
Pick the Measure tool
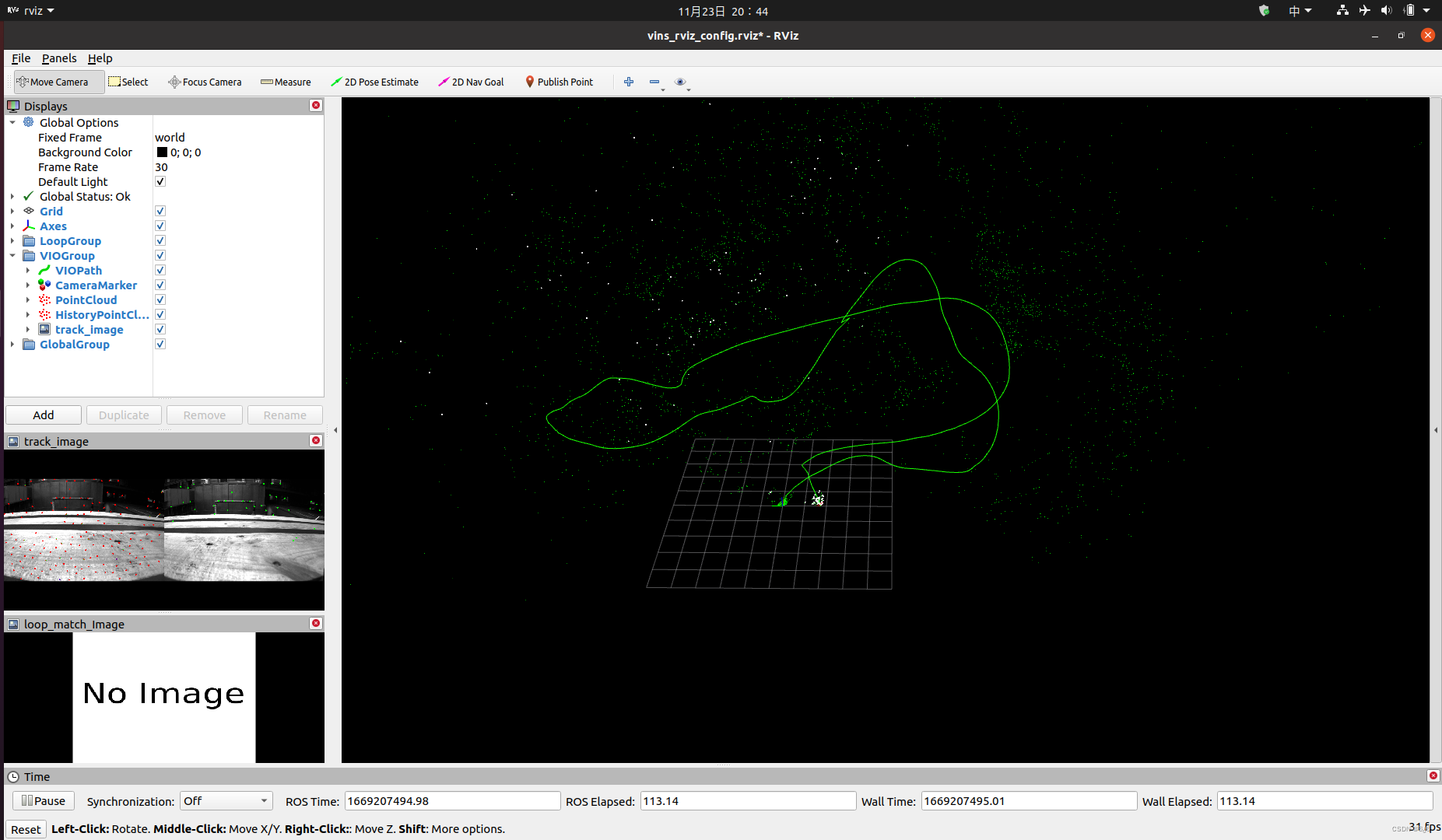coord(286,82)
